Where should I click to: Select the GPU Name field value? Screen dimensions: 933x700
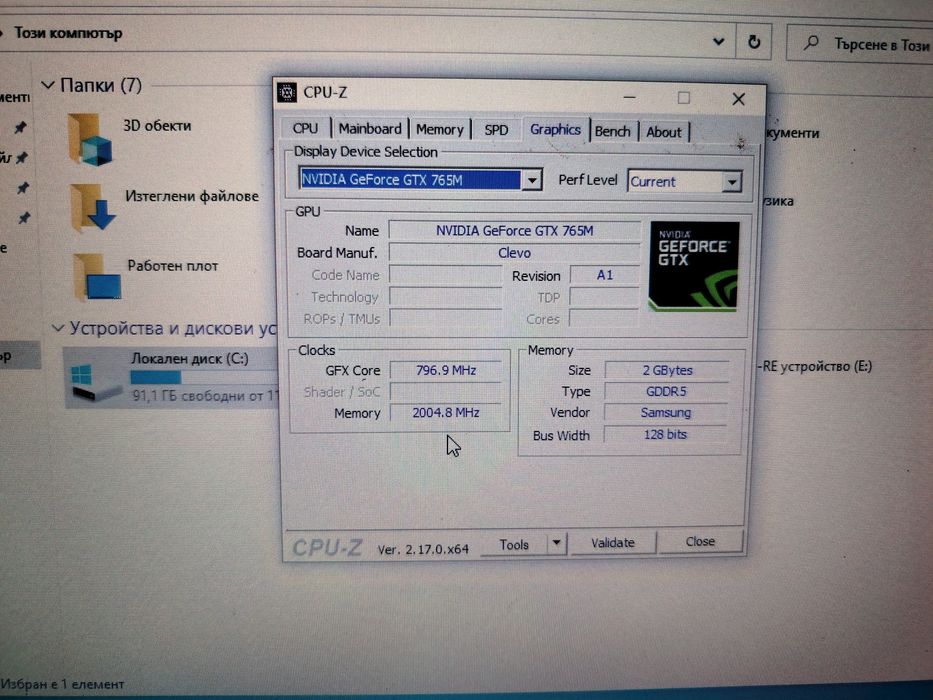click(x=515, y=230)
